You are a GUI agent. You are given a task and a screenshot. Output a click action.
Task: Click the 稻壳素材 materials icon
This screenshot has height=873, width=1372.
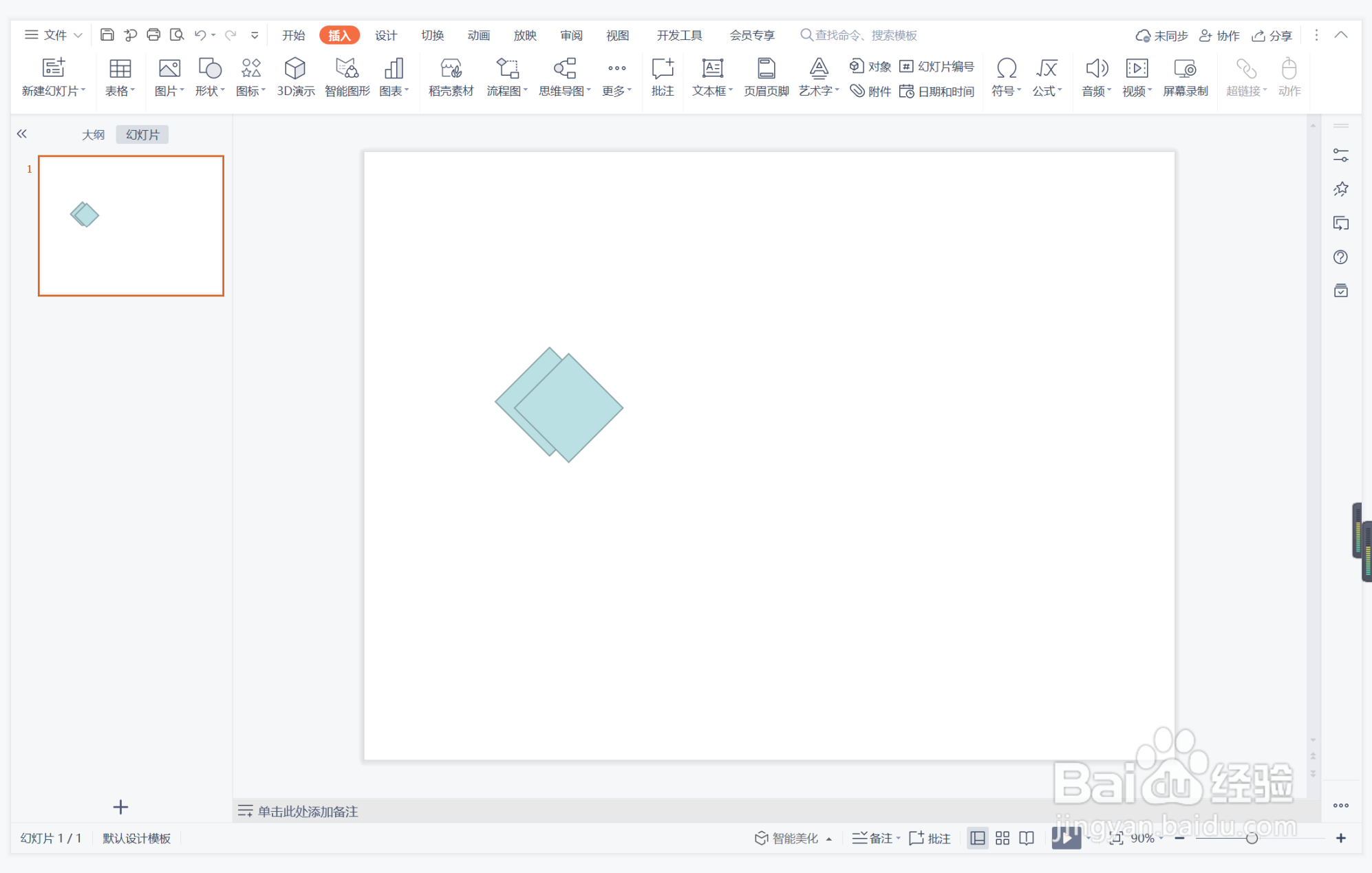coord(451,69)
